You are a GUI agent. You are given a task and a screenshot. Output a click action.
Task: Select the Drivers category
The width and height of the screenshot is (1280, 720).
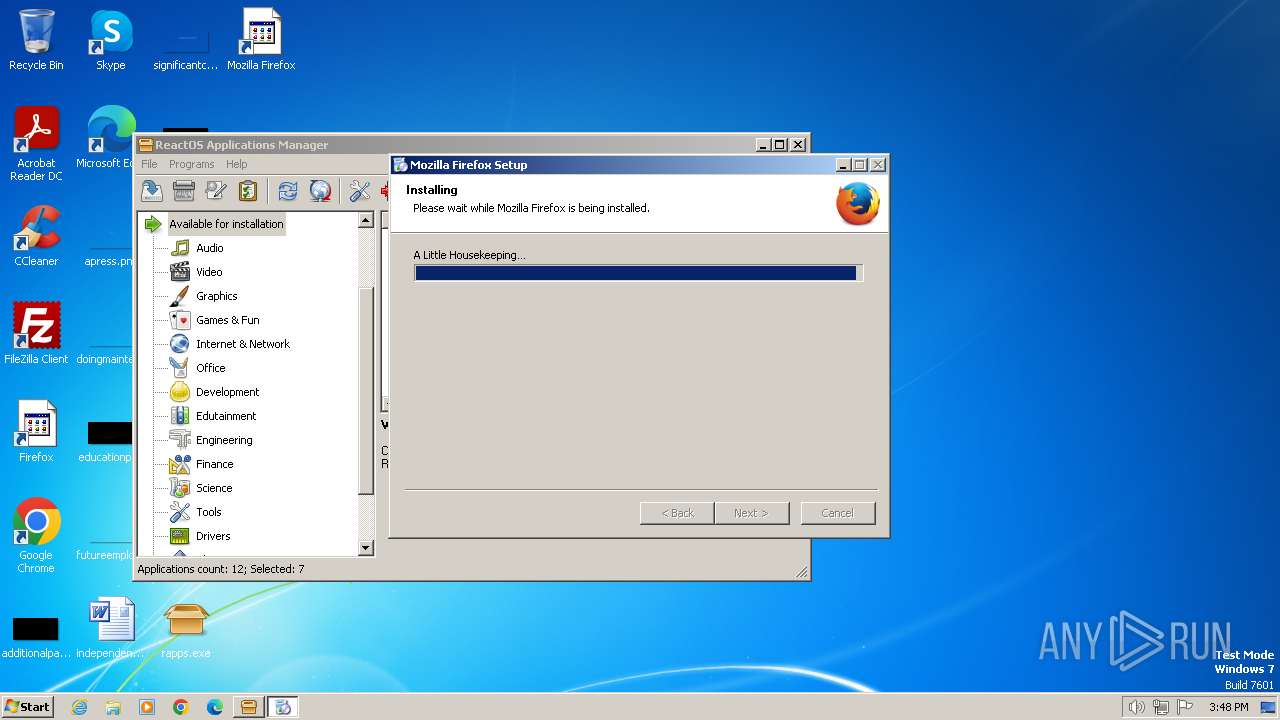(x=213, y=536)
